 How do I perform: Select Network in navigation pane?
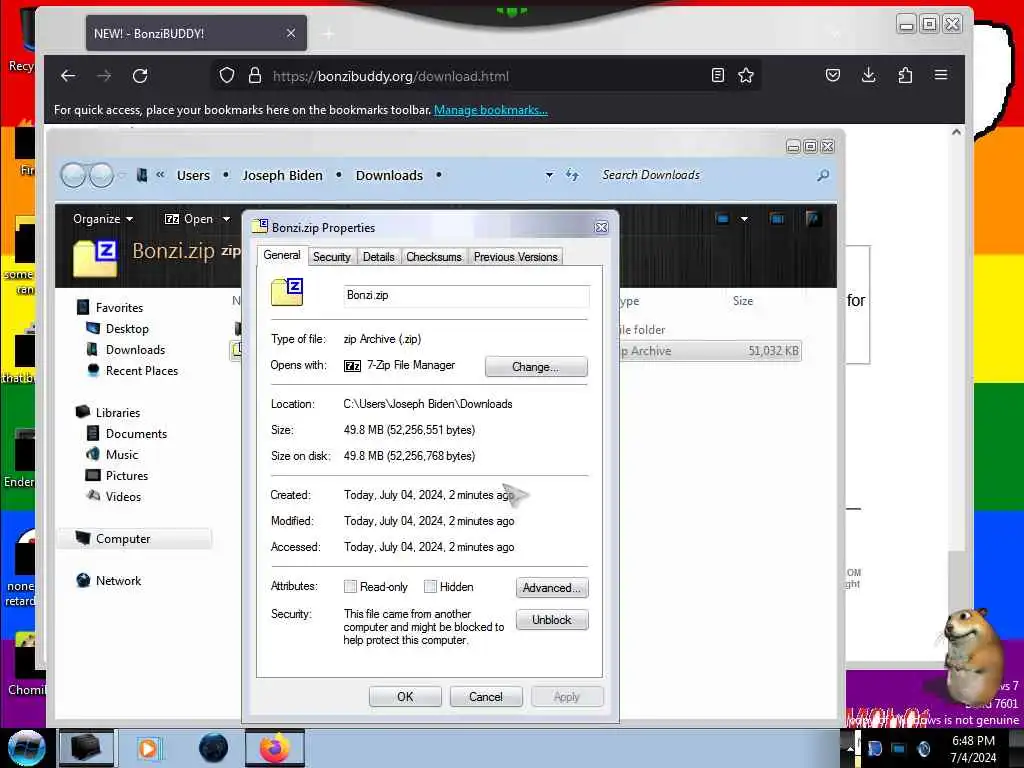point(118,581)
